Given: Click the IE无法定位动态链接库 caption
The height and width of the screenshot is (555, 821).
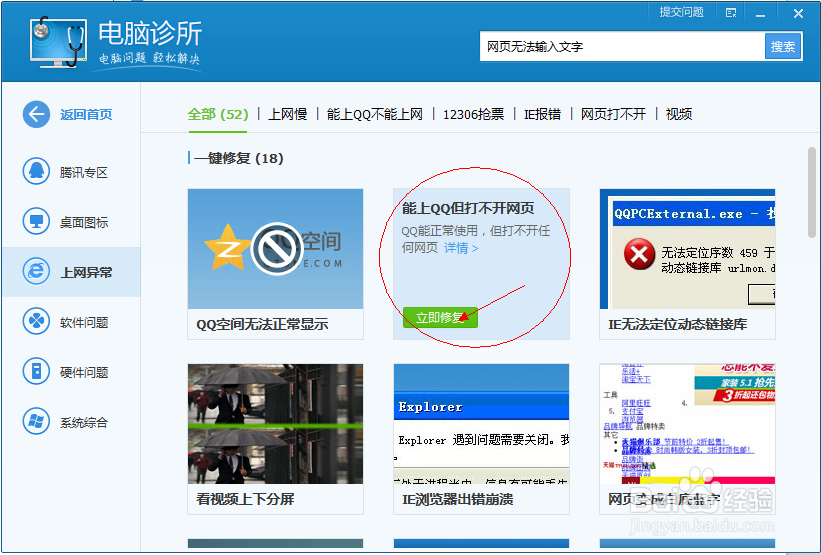Looking at the screenshot, I should point(678,324).
